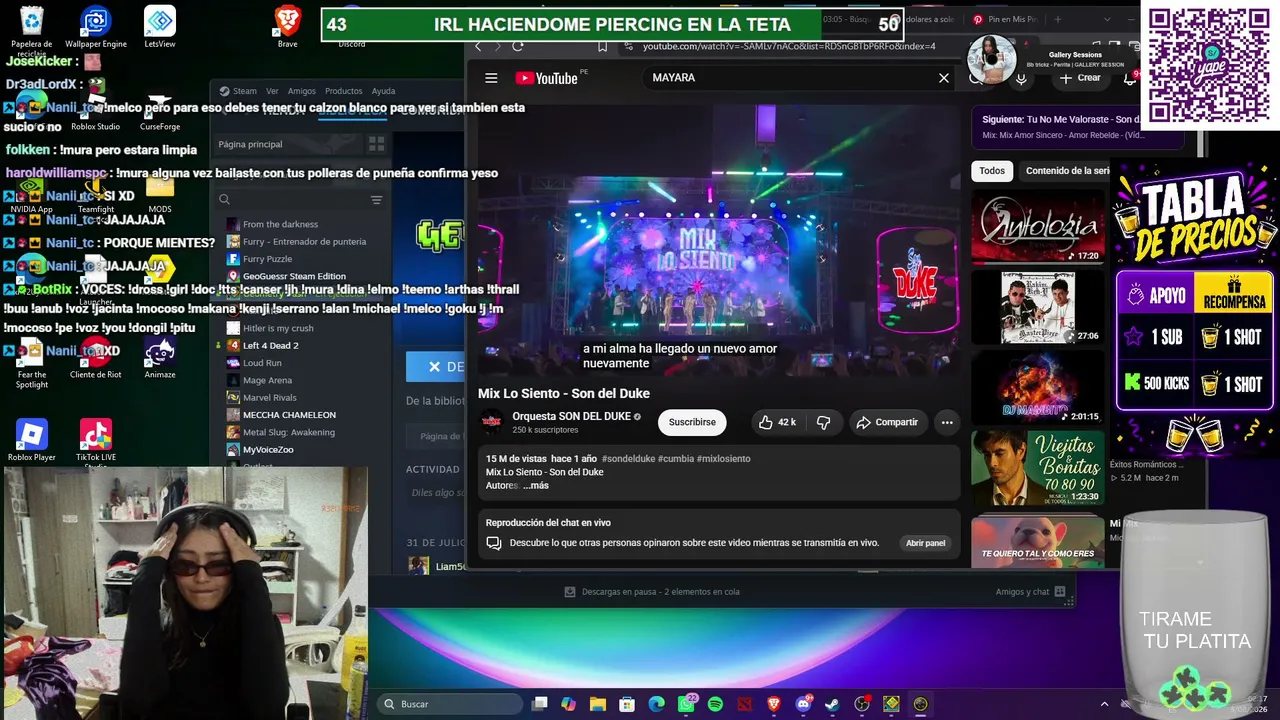The height and width of the screenshot is (720, 1280).
Task: Select From the darkness in Steam library
Action: [x=280, y=224]
